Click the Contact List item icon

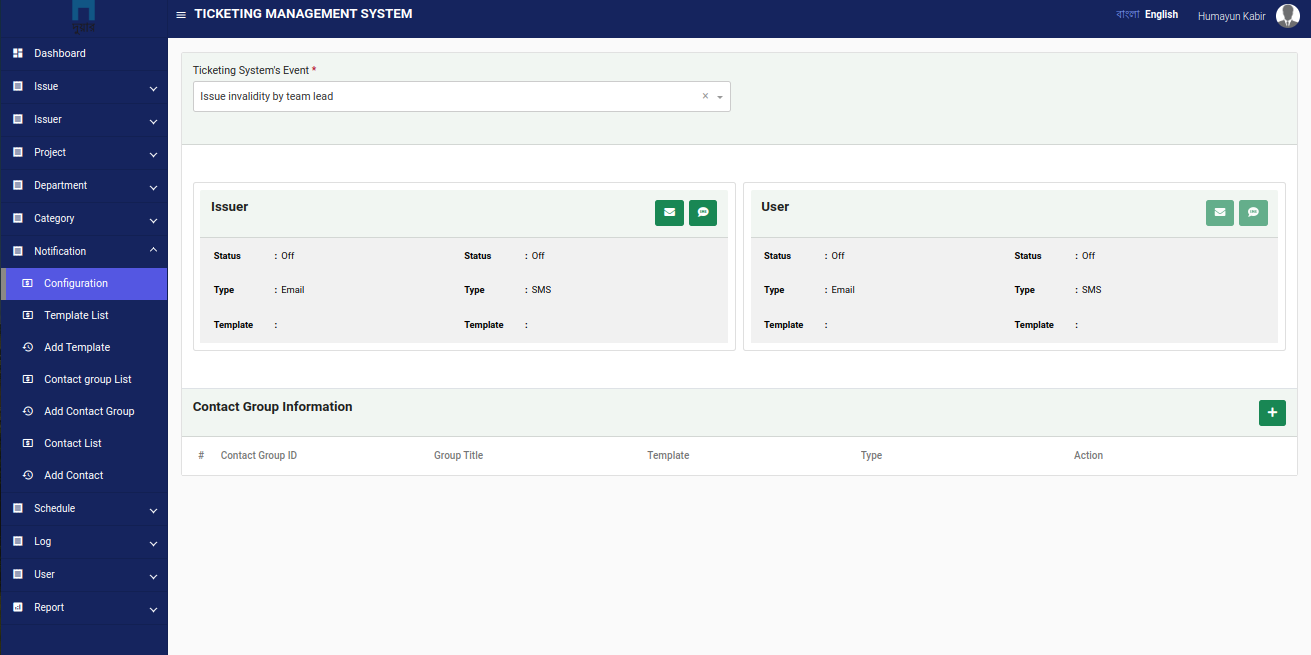pyautogui.click(x=28, y=443)
